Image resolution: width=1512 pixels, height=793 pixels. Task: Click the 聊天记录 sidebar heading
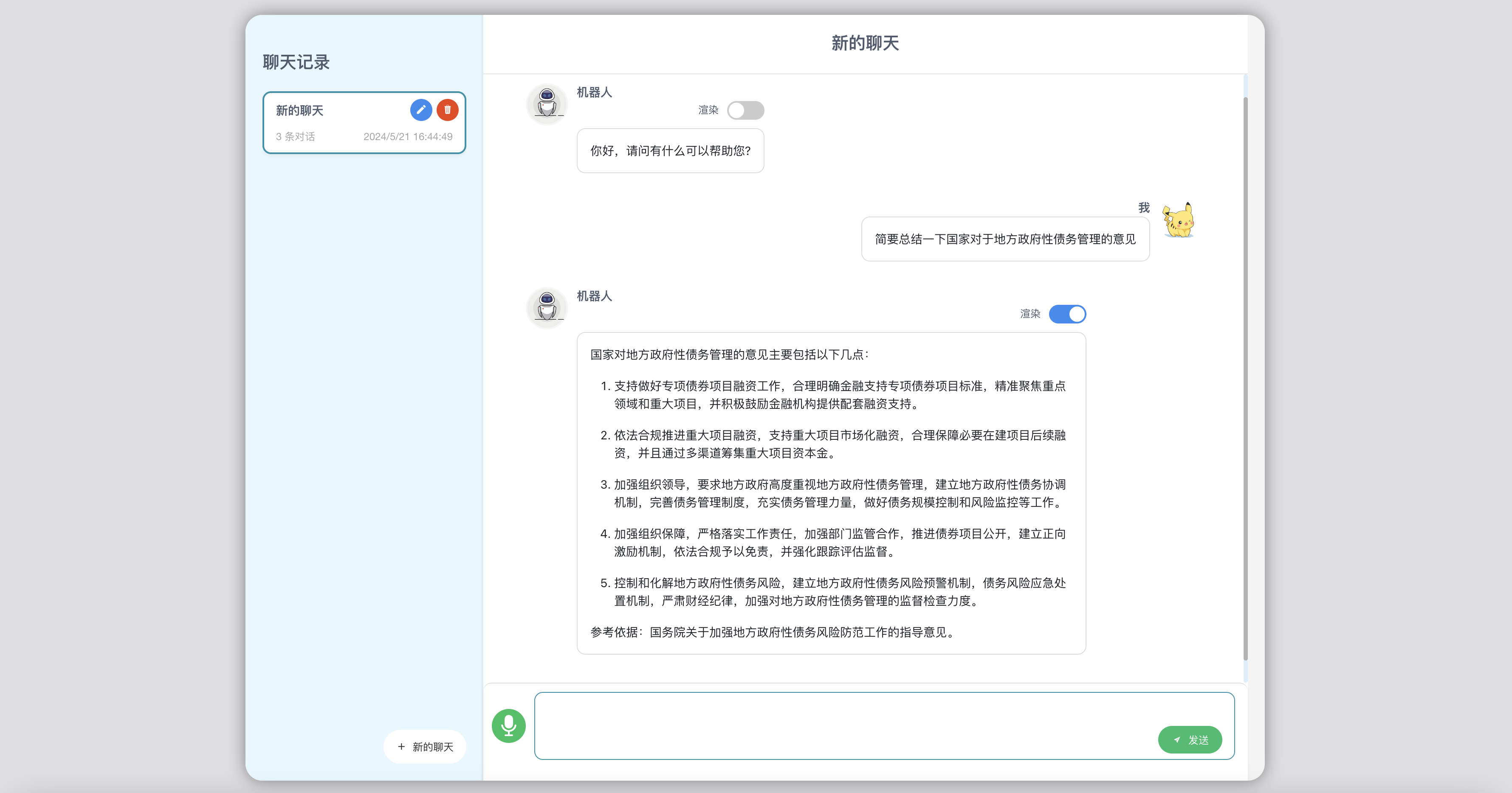click(296, 62)
